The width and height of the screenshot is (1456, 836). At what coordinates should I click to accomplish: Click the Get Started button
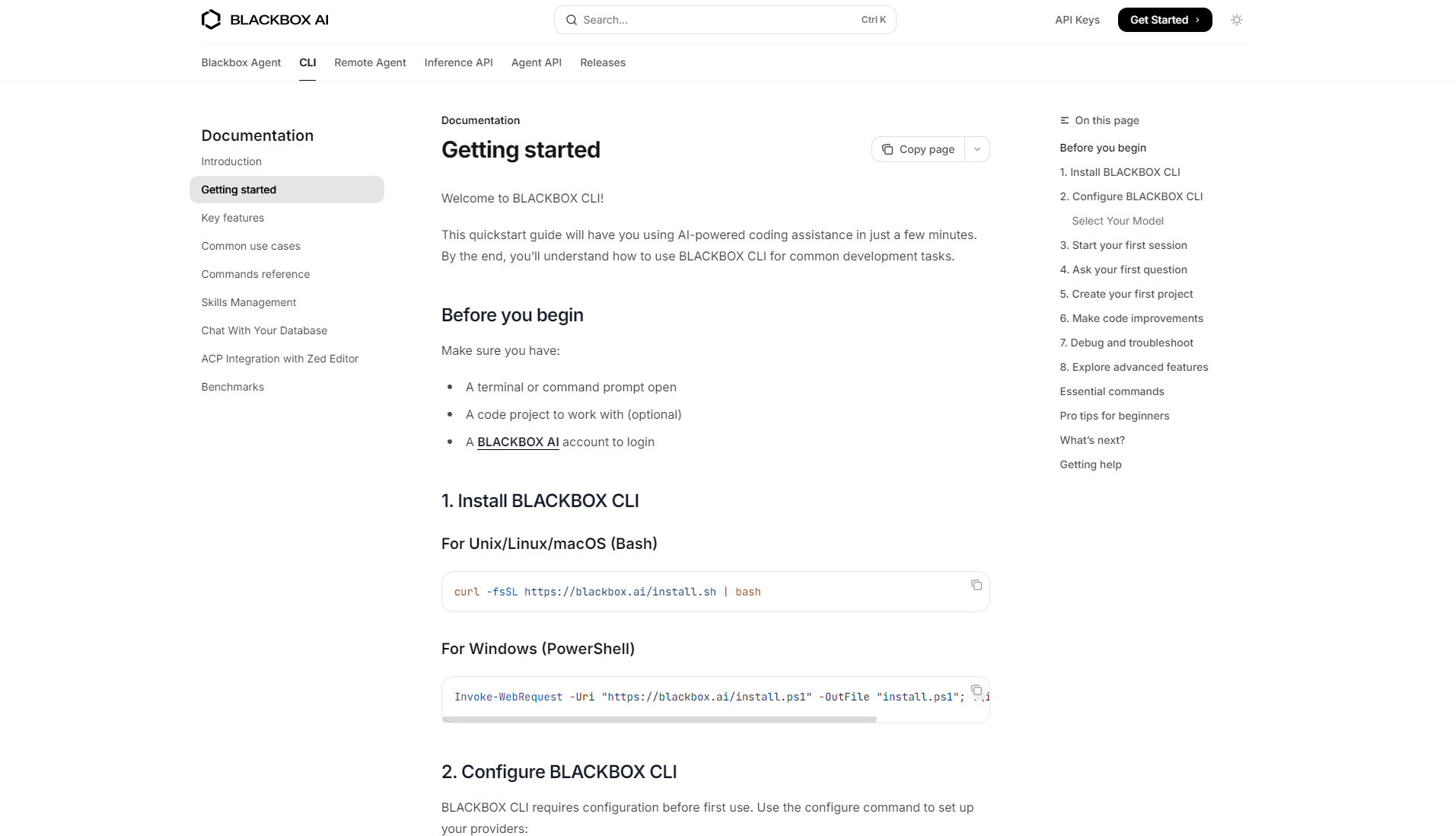[x=1164, y=20]
